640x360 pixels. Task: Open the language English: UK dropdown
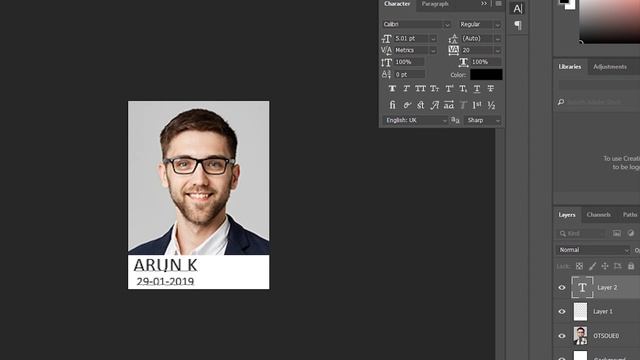416,120
